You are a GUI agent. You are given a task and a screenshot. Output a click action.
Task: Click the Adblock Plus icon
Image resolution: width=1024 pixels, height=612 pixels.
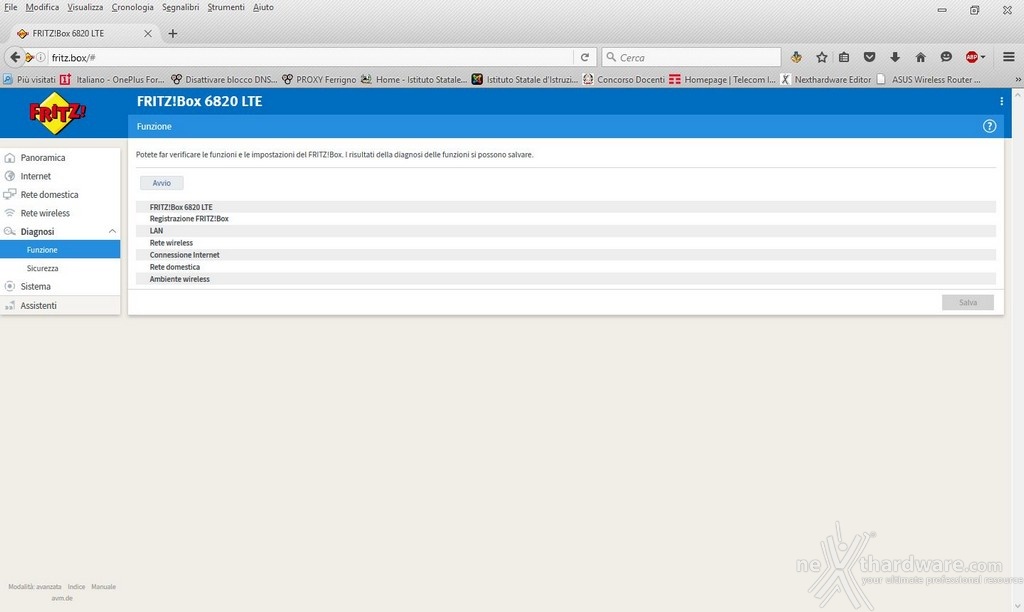[971, 57]
